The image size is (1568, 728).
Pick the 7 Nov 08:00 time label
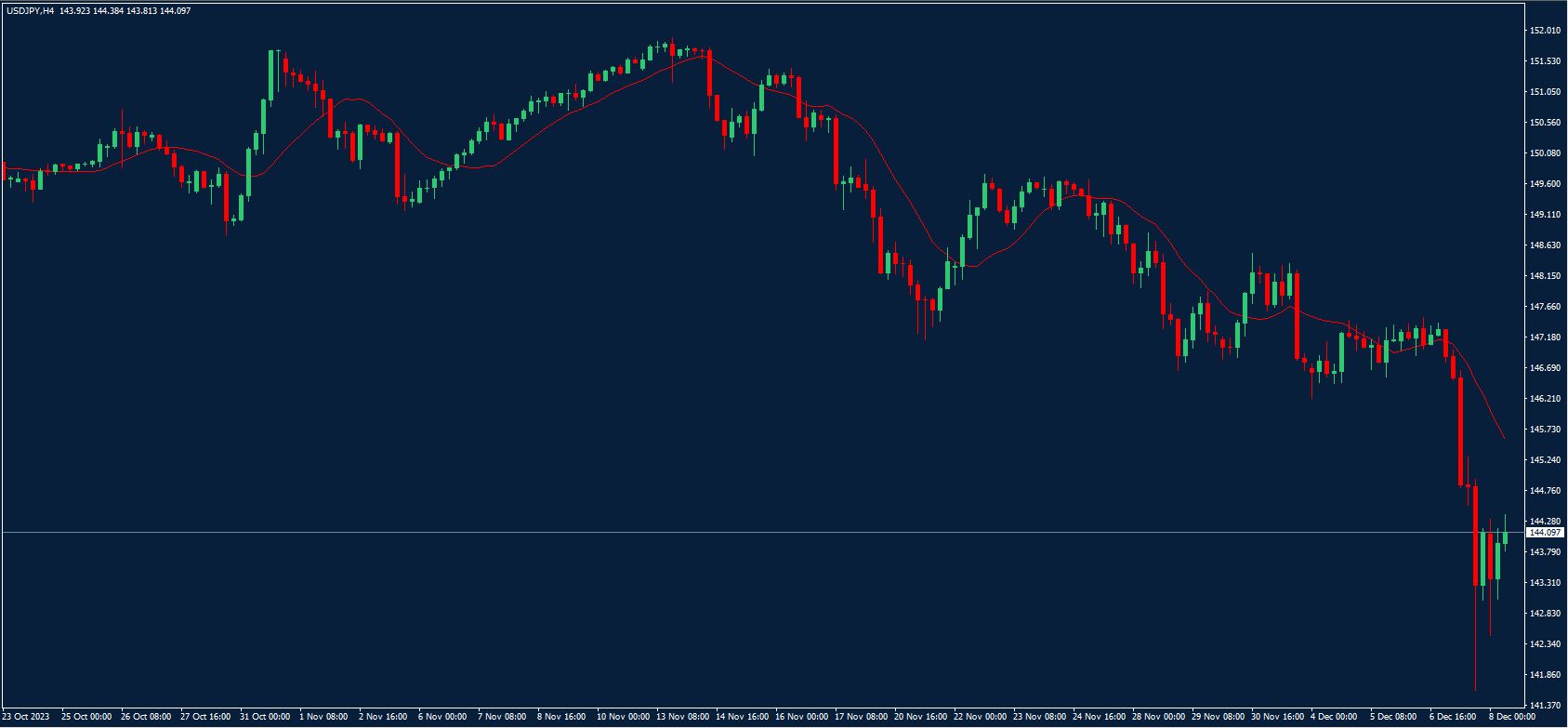point(502,717)
